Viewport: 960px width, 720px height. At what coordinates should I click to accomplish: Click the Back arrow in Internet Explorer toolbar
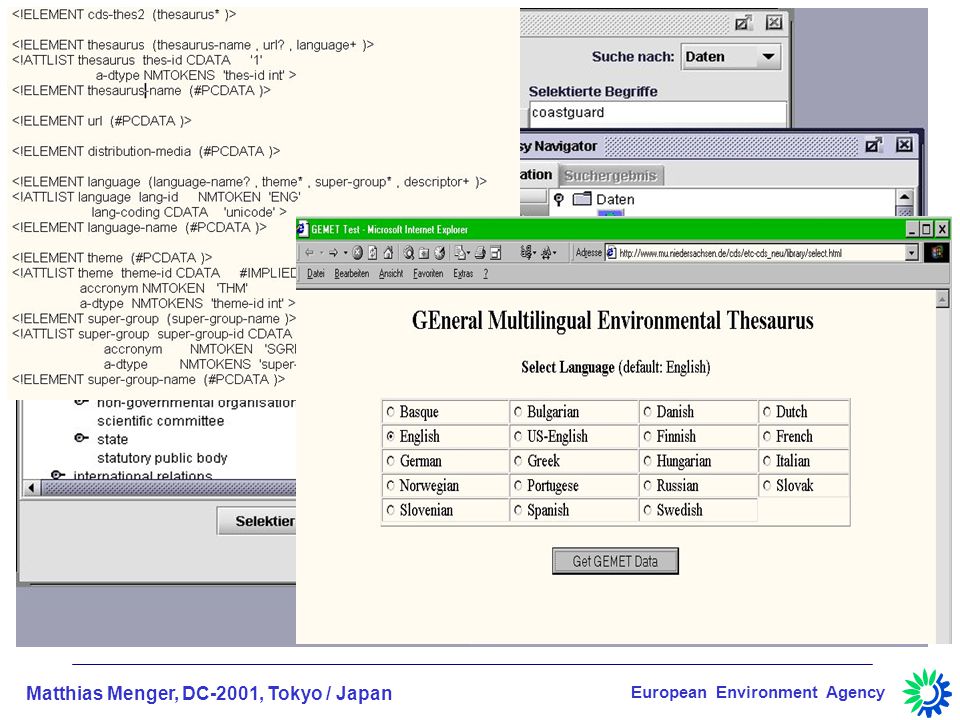click(x=309, y=253)
